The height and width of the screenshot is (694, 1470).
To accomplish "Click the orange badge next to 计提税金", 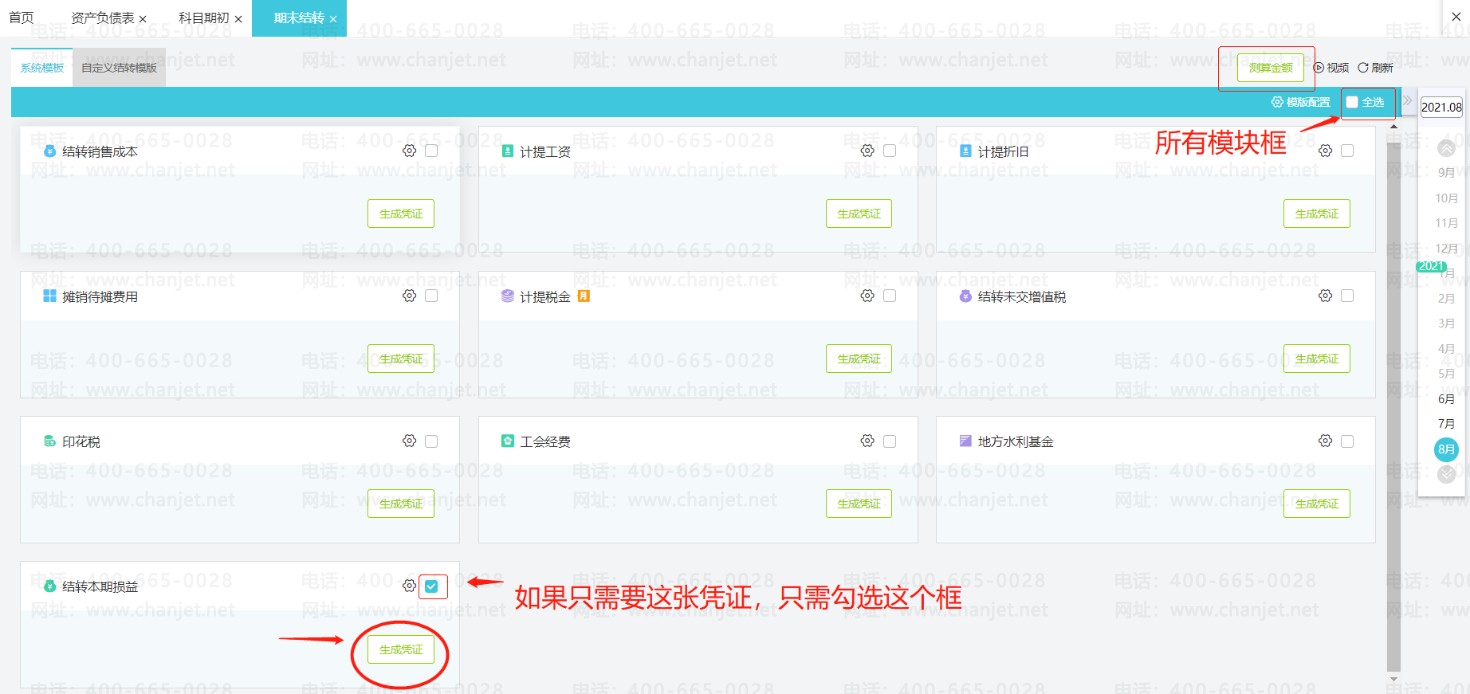I will 584,296.
